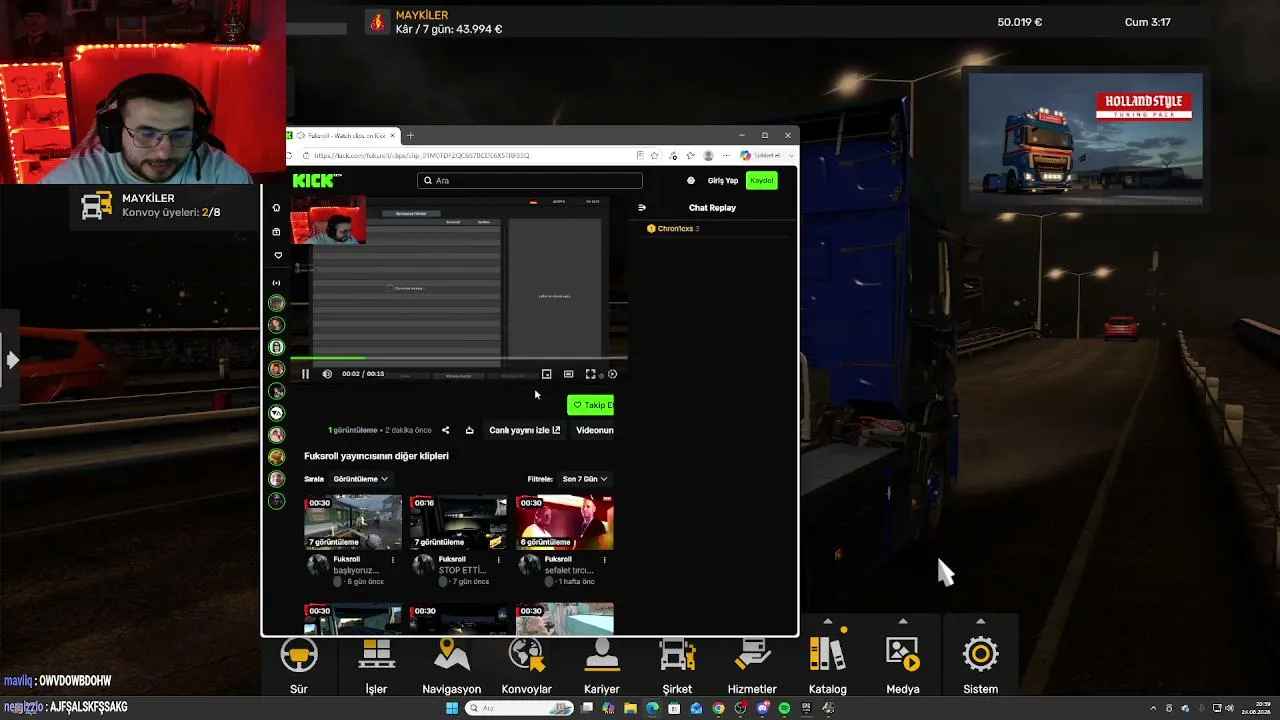This screenshot has height=720, width=1280.
Task: Click the Windows taskbar search box
Action: (518, 708)
